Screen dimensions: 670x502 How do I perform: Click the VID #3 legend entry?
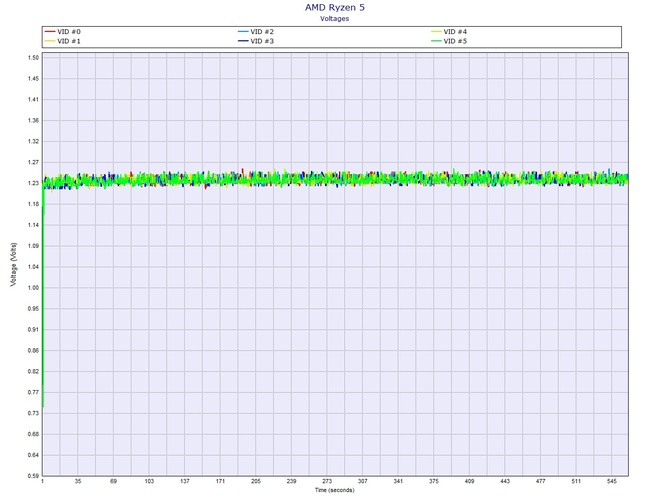coord(256,41)
